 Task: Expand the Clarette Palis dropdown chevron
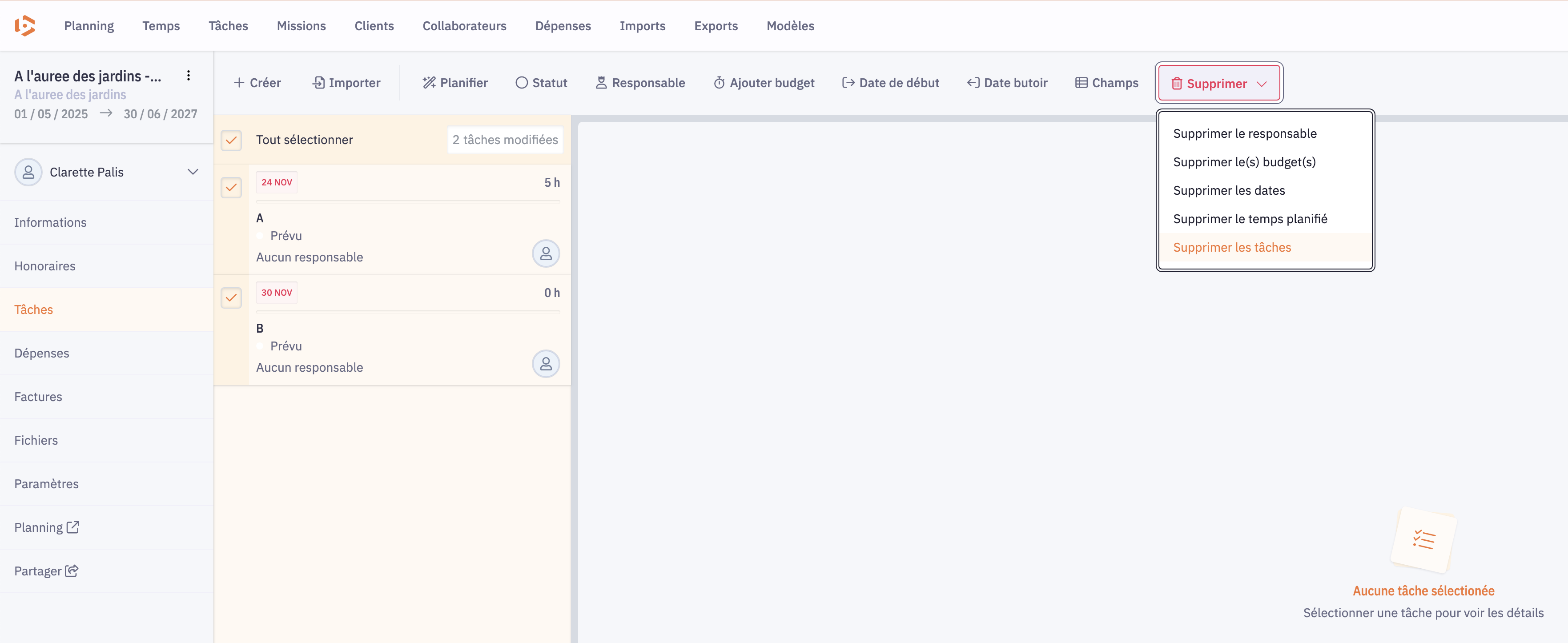click(193, 172)
